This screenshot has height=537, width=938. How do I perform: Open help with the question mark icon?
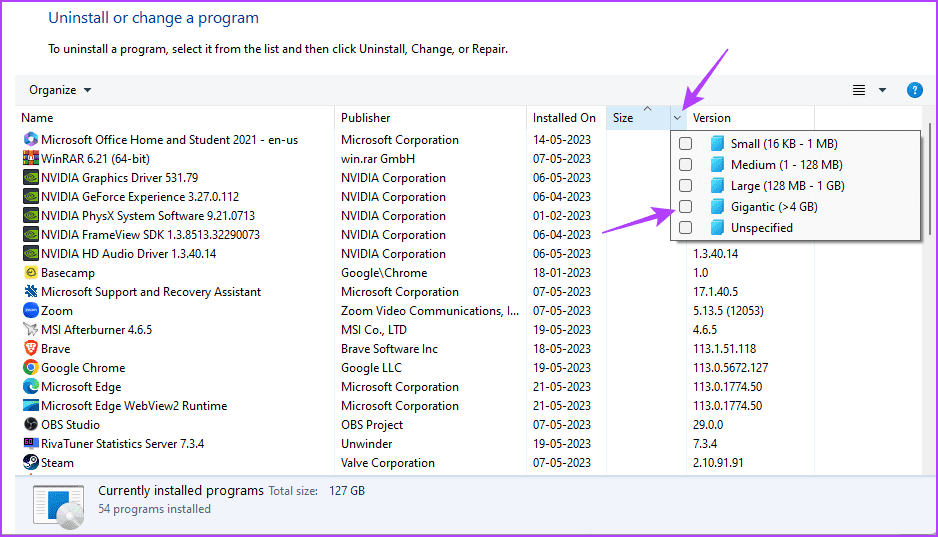coord(914,90)
